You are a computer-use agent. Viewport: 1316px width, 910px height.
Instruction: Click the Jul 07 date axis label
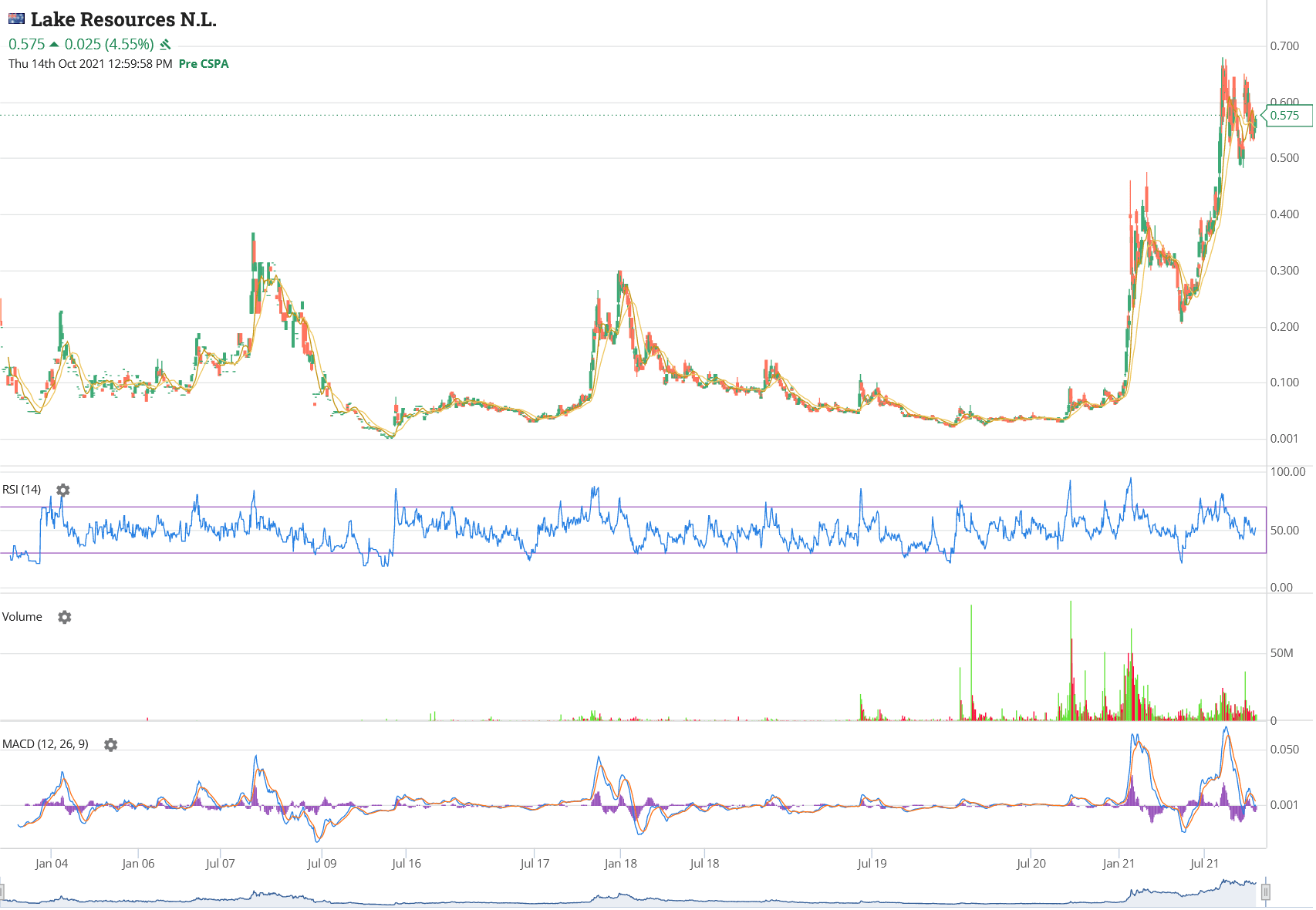[220, 864]
